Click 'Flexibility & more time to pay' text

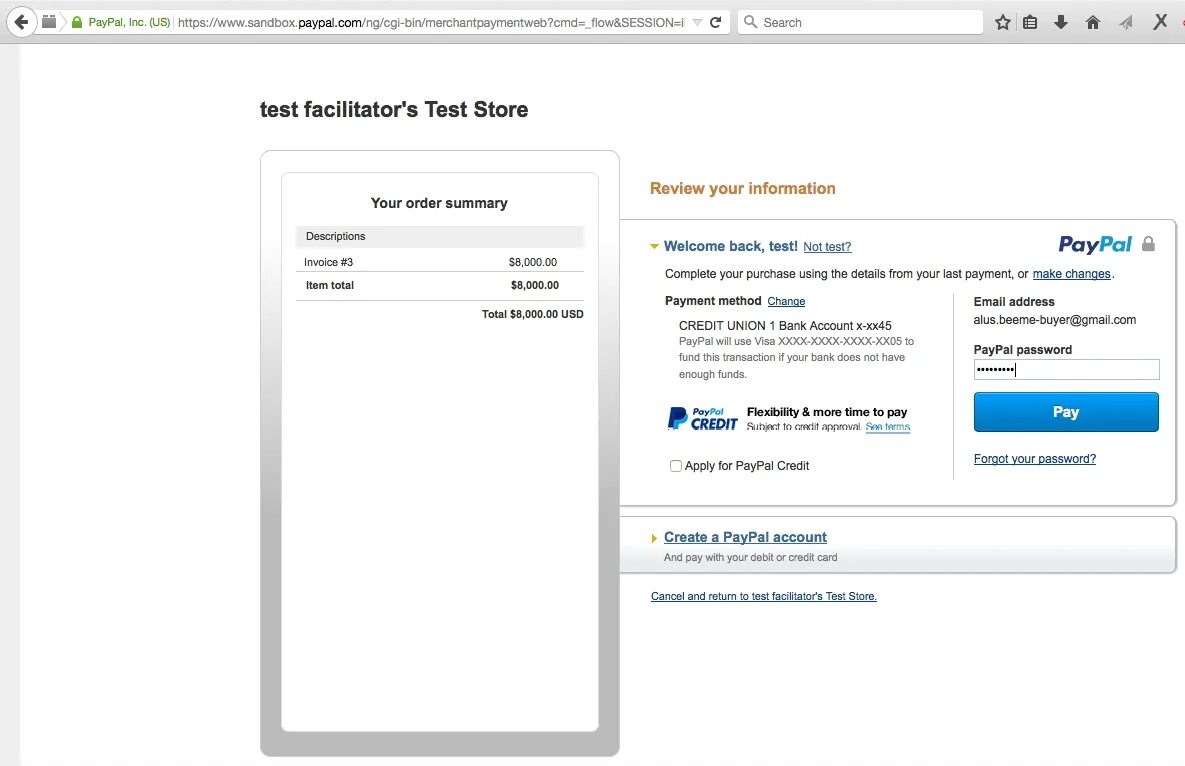[827, 412]
